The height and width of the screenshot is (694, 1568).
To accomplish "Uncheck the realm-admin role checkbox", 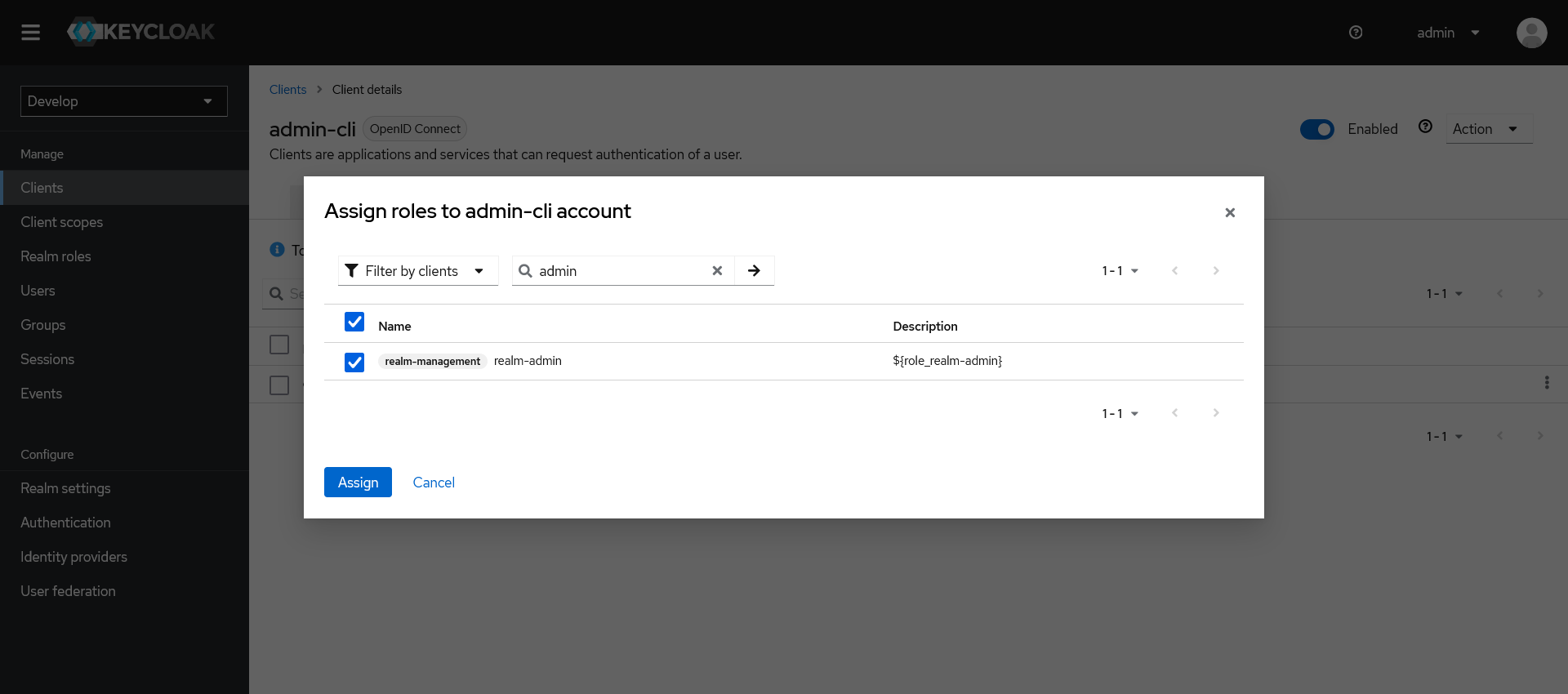I will tap(354, 362).
